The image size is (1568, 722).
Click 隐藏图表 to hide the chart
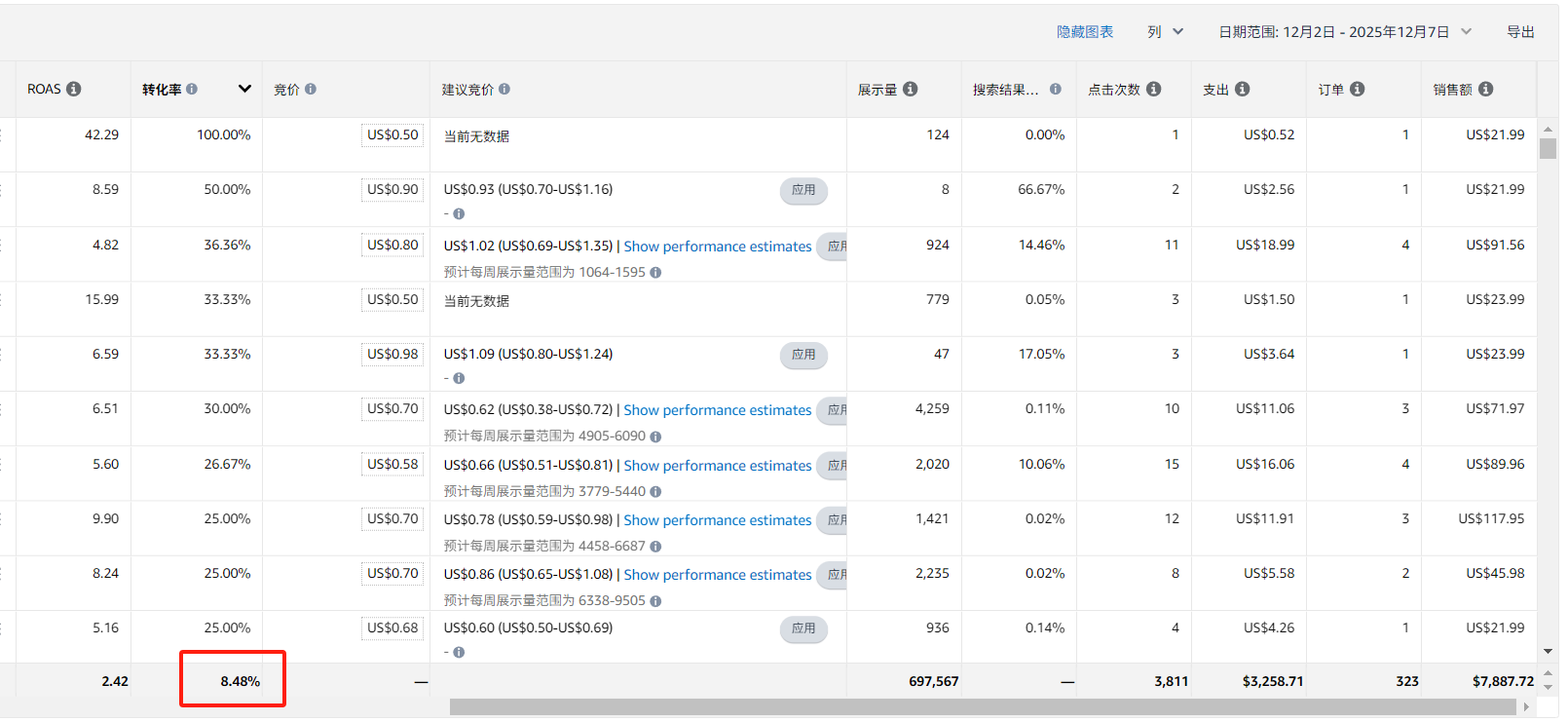pyautogui.click(x=1084, y=32)
